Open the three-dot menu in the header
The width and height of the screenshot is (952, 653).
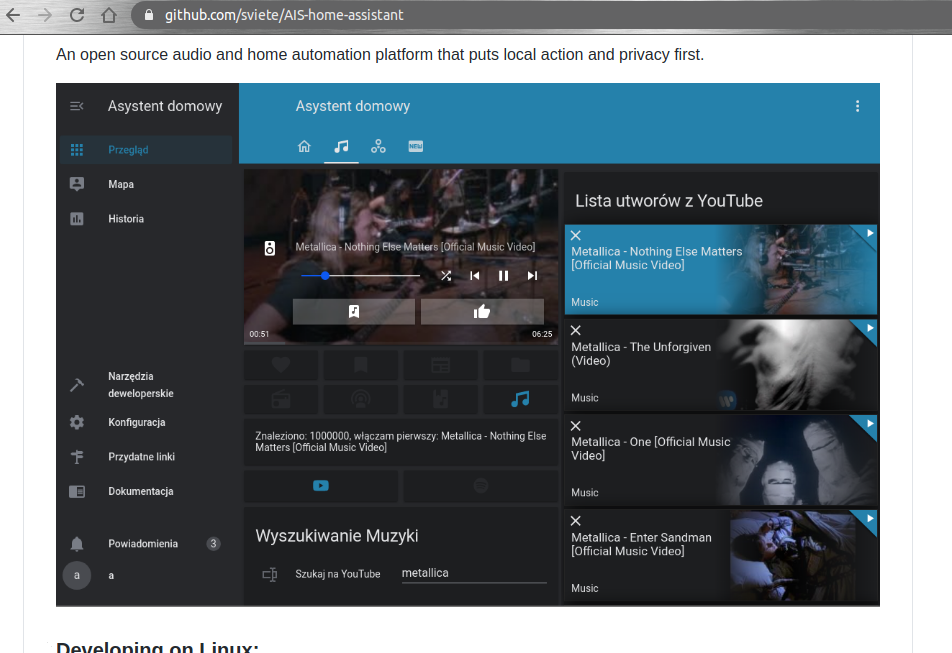pyautogui.click(x=857, y=106)
